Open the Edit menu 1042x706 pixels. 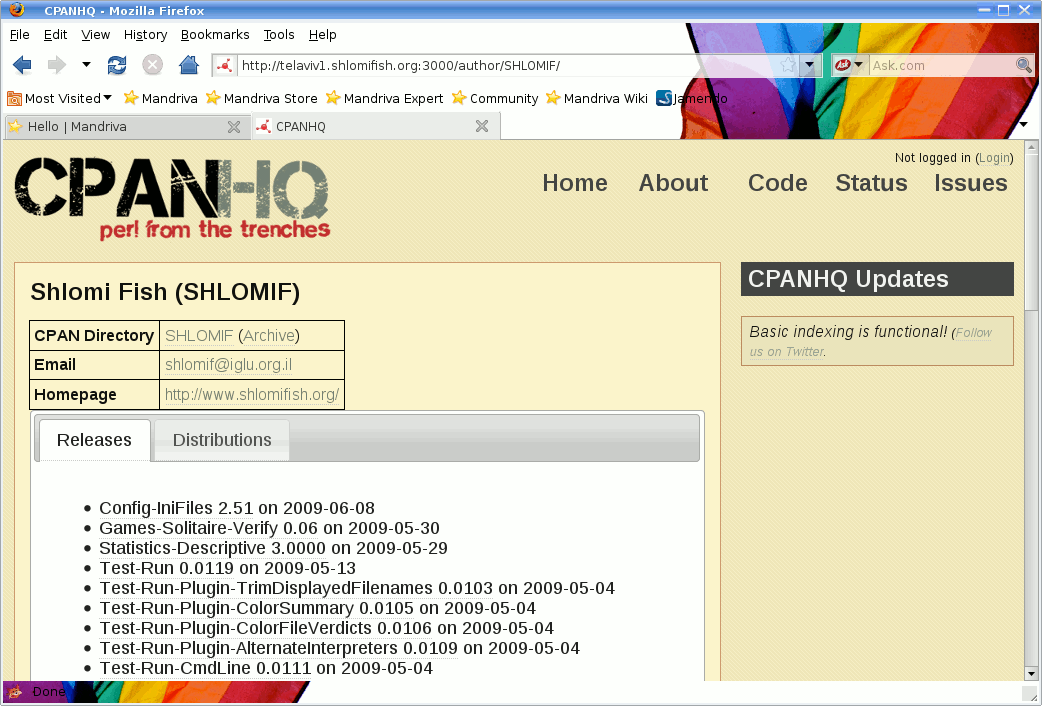coord(55,35)
